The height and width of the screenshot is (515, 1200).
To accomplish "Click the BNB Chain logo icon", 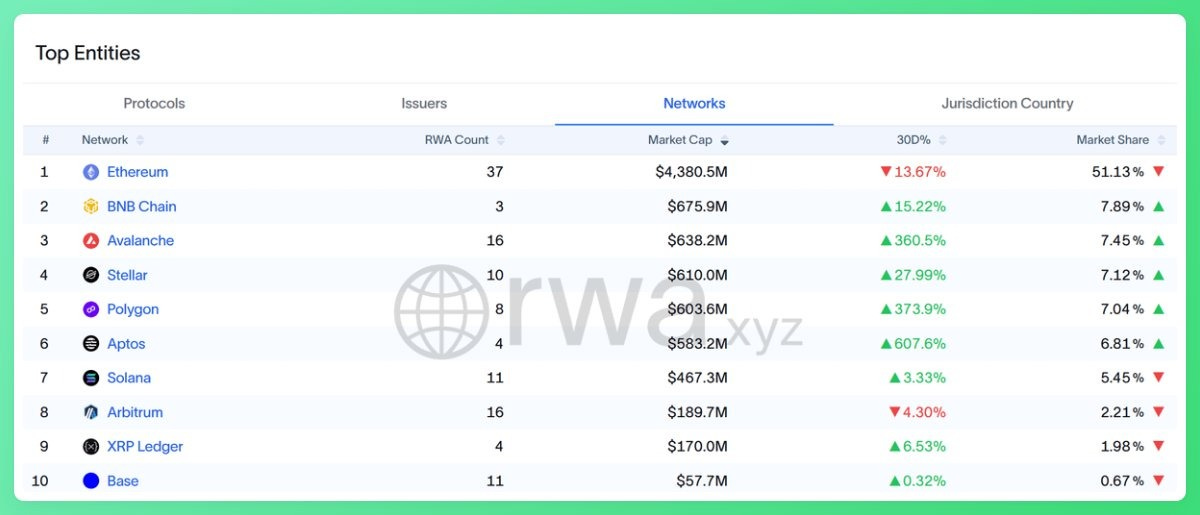I will 91,206.
